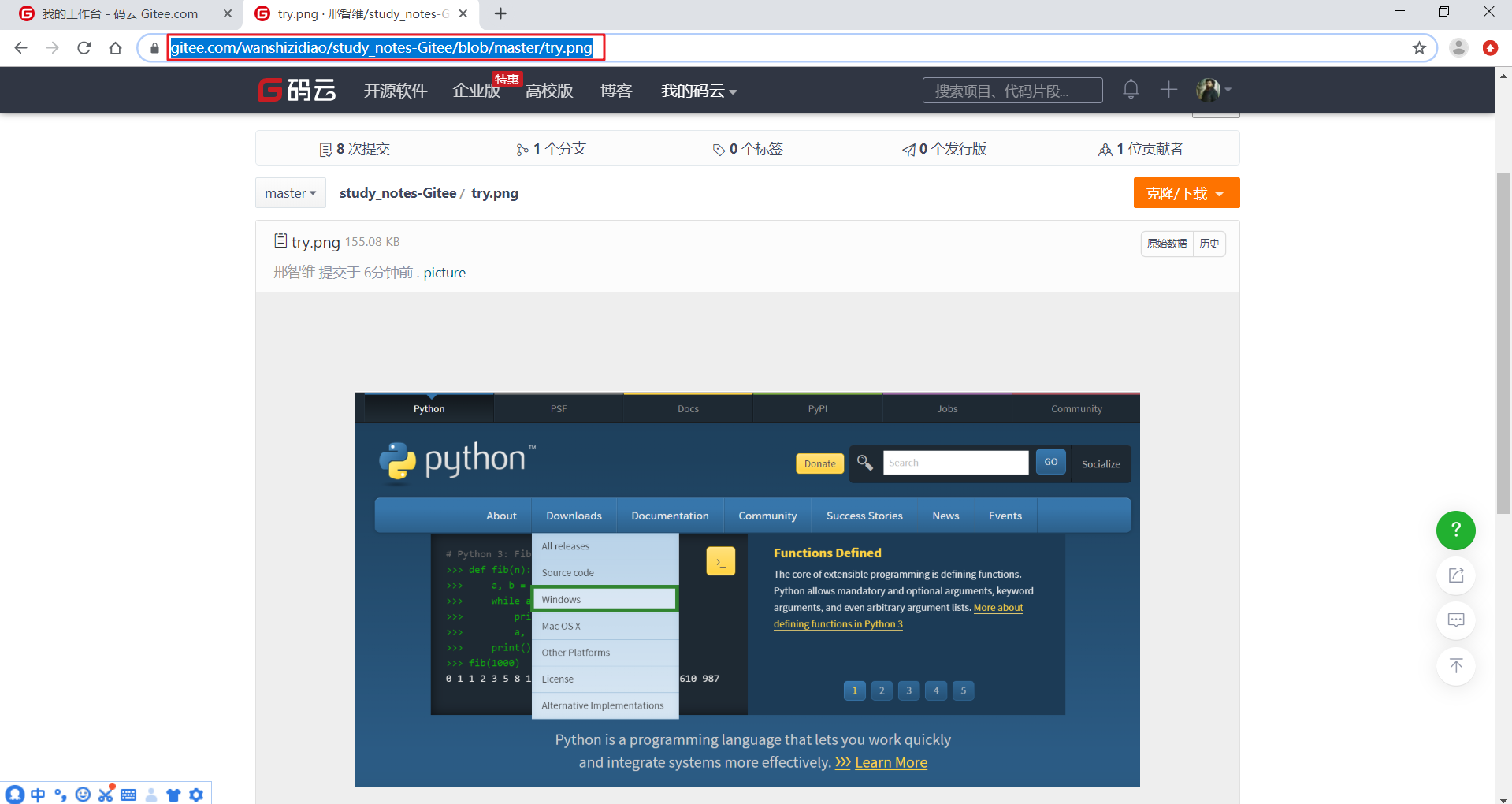Expand the 克隆/下载 dropdown button

[1186, 193]
